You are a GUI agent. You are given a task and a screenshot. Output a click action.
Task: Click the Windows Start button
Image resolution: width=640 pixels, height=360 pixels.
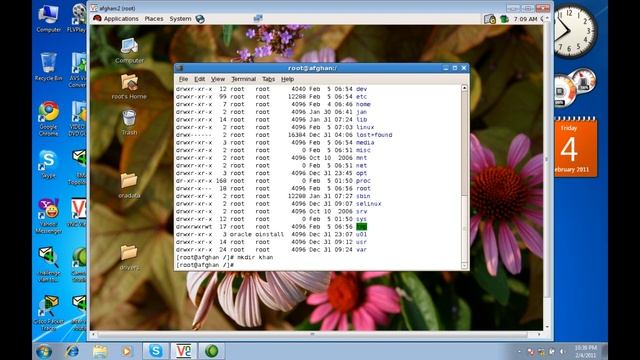click(x=44, y=351)
